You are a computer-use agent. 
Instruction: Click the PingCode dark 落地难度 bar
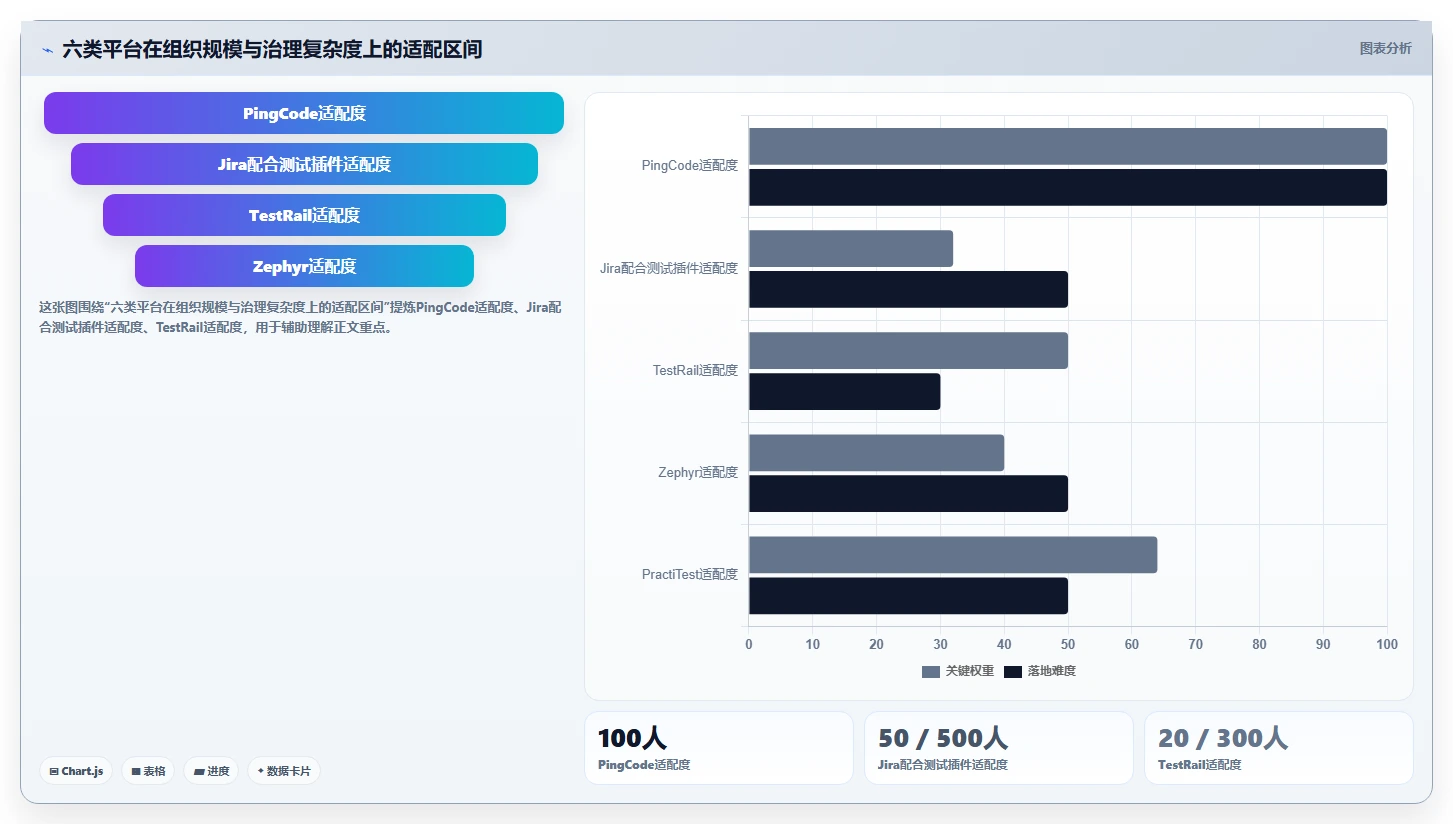pos(1068,187)
